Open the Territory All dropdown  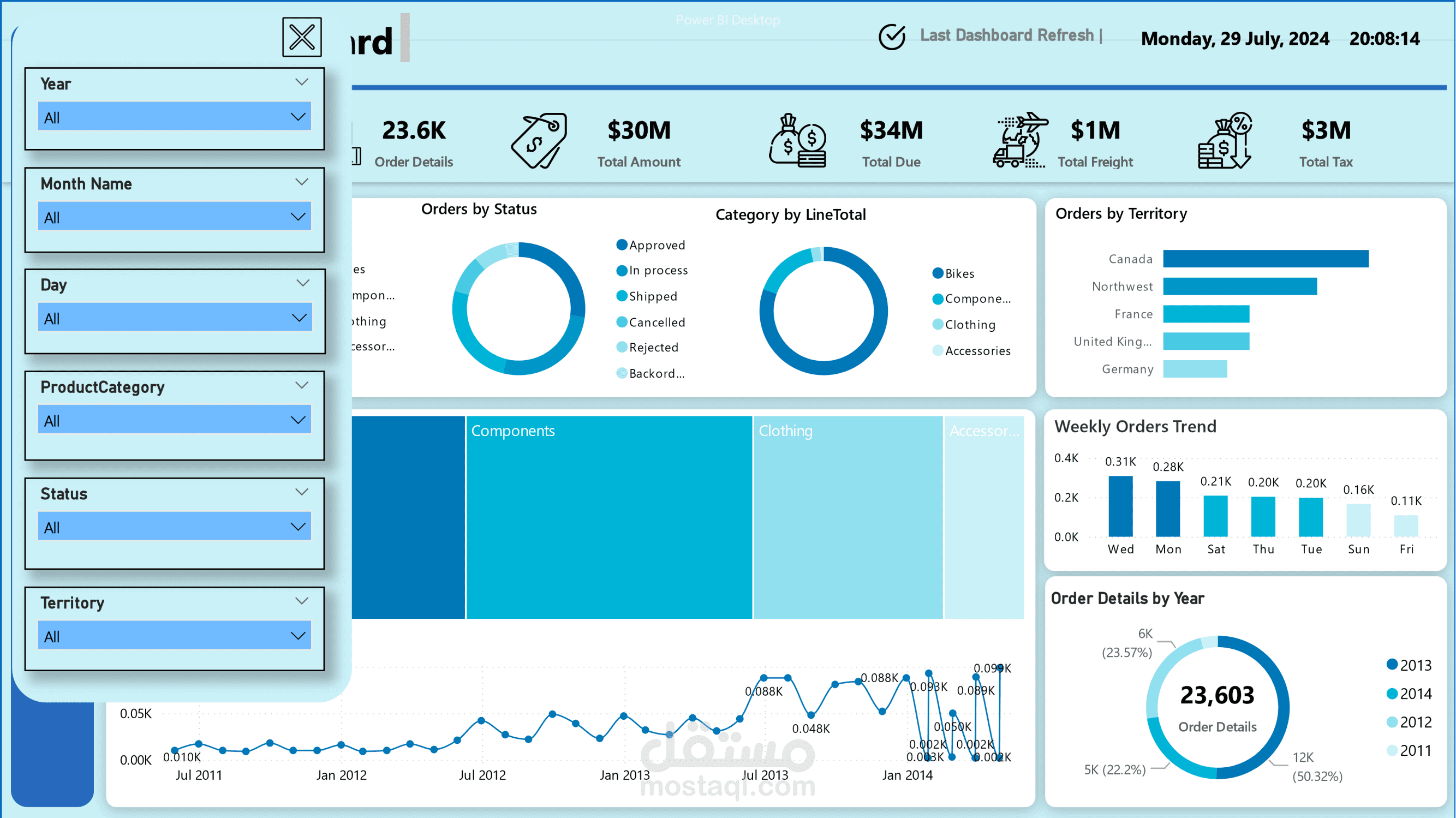[175, 636]
